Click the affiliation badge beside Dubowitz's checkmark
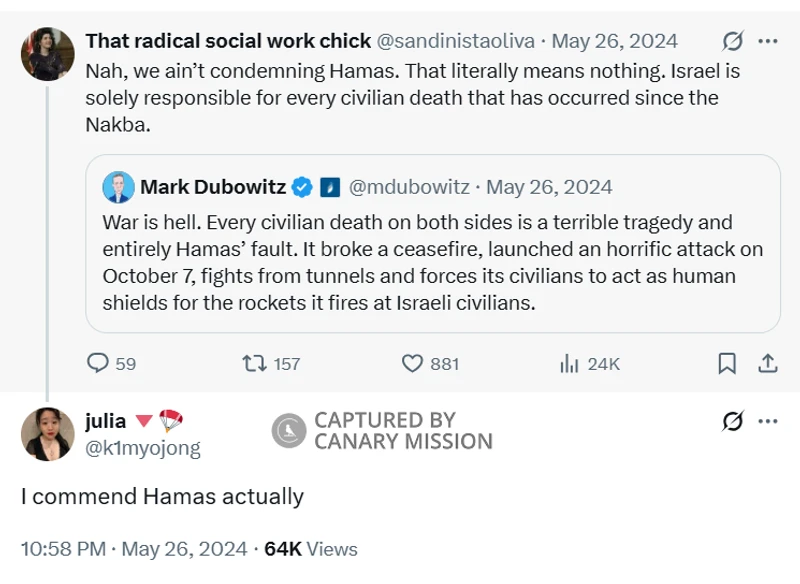Viewport: 800px width, 584px height. click(x=331, y=187)
